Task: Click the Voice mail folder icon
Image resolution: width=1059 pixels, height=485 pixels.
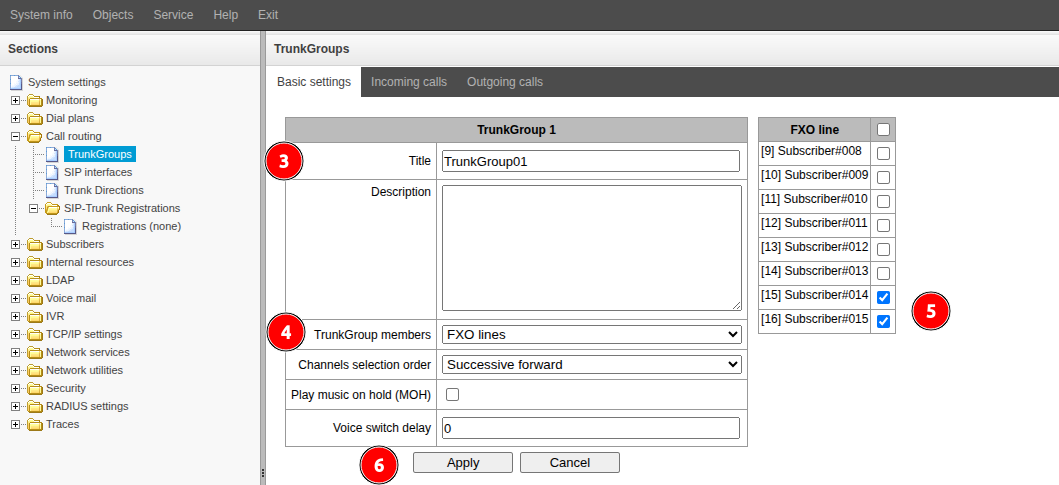Action: pos(35,298)
